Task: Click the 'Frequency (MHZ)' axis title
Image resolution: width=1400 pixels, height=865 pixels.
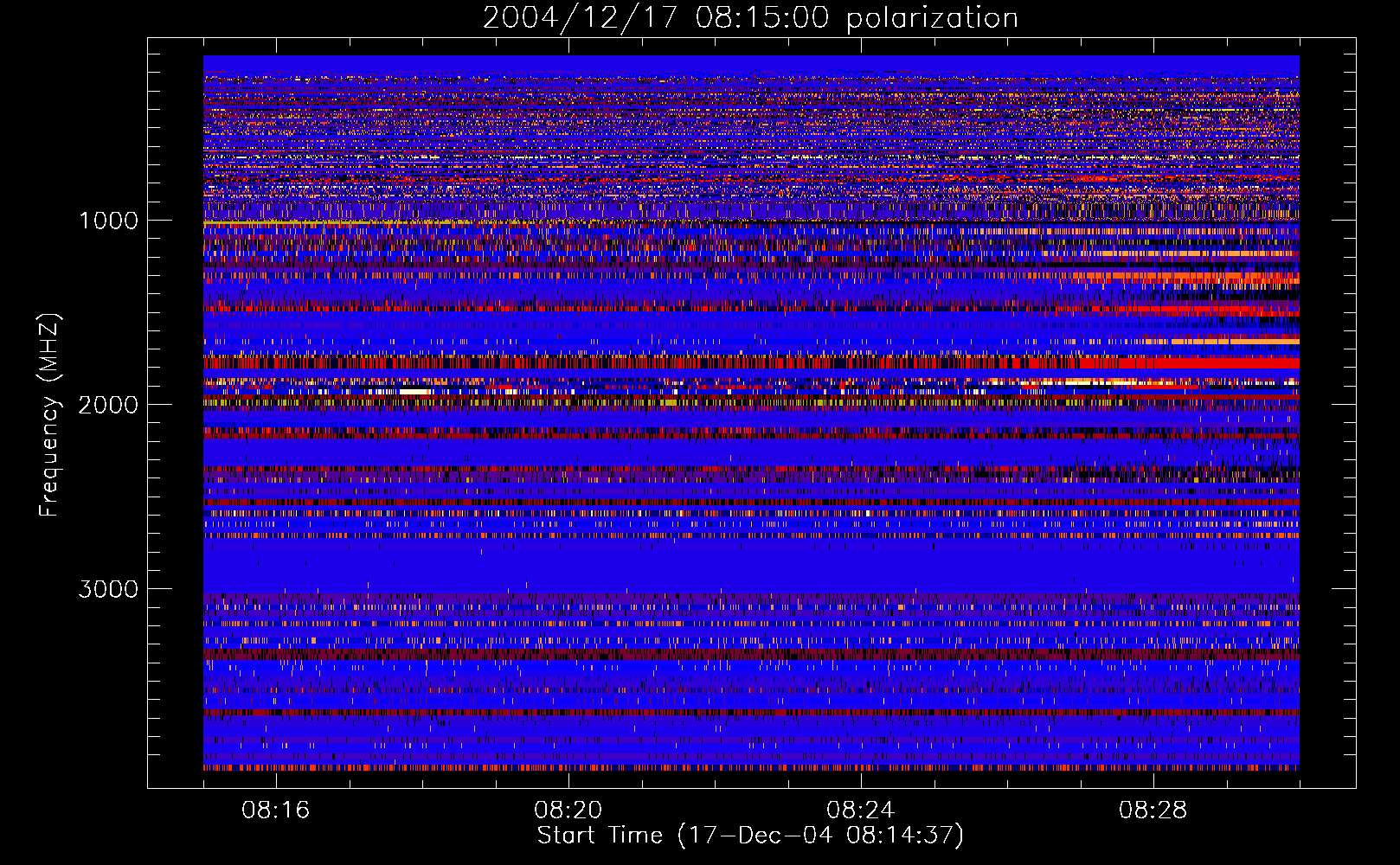Action: click(48, 415)
